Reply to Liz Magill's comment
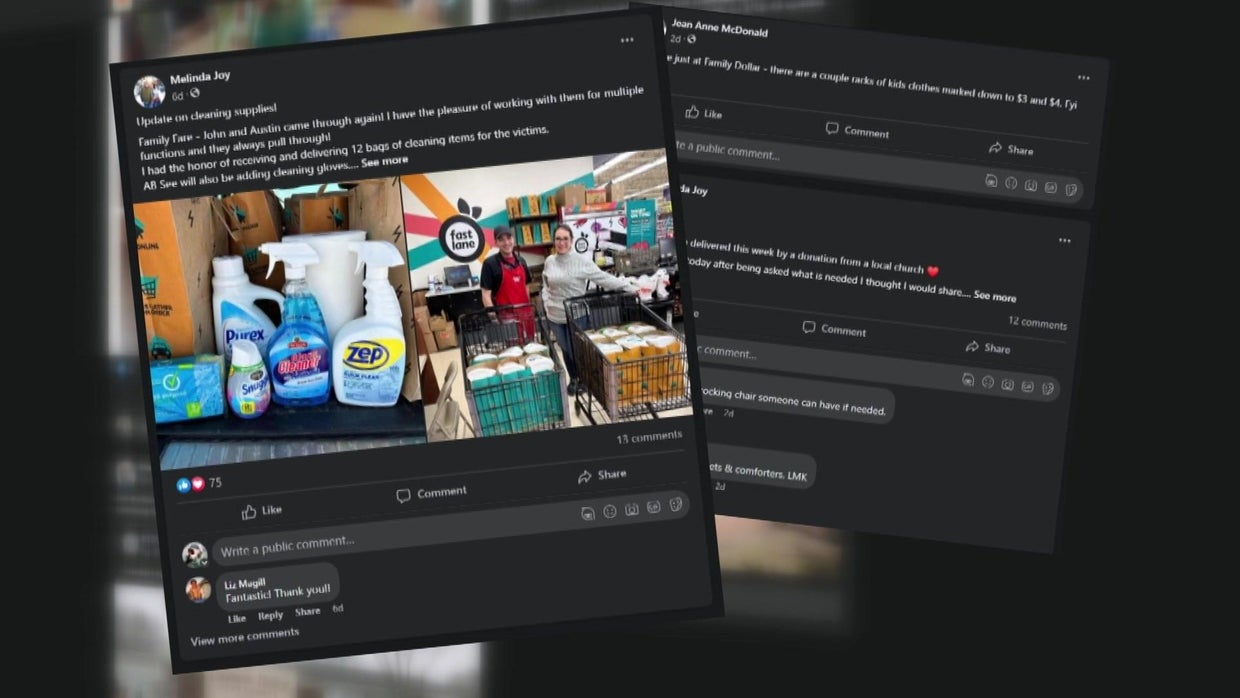Screen dimensions: 1240x698 270,615
